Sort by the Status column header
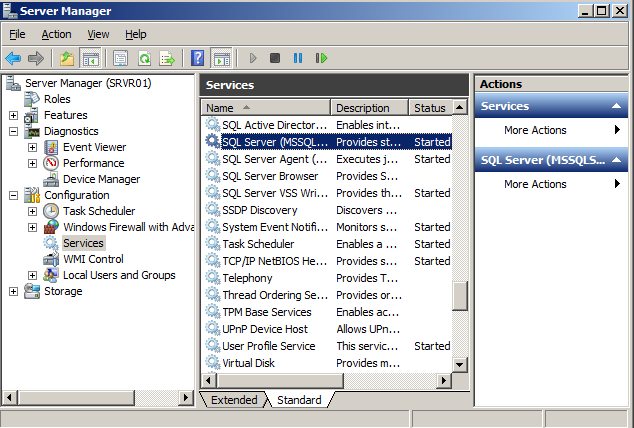 (x=430, y=108)
